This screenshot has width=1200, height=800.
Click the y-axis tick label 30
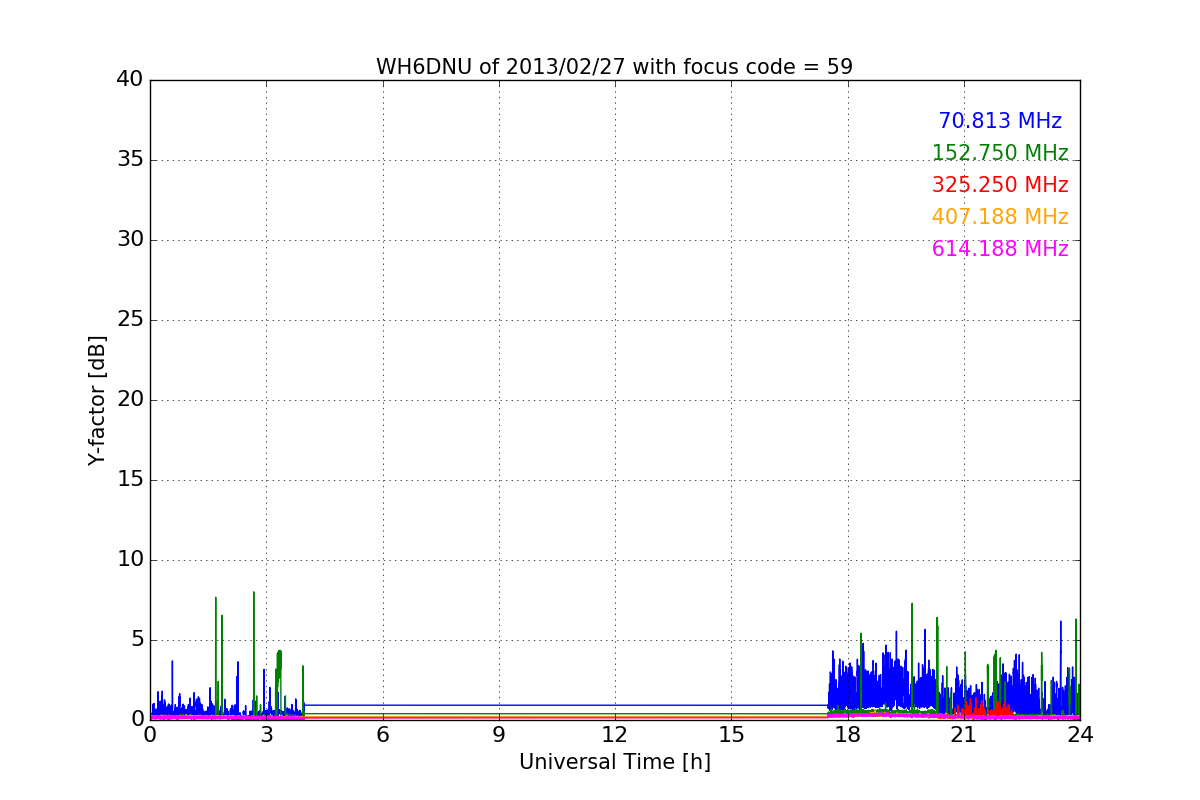[x=130, y=240]
